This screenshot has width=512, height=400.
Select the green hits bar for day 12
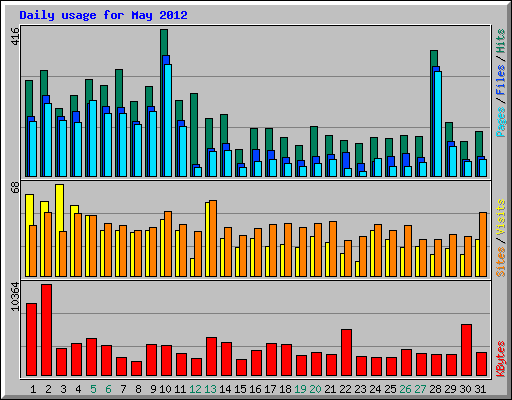point(194,128)
